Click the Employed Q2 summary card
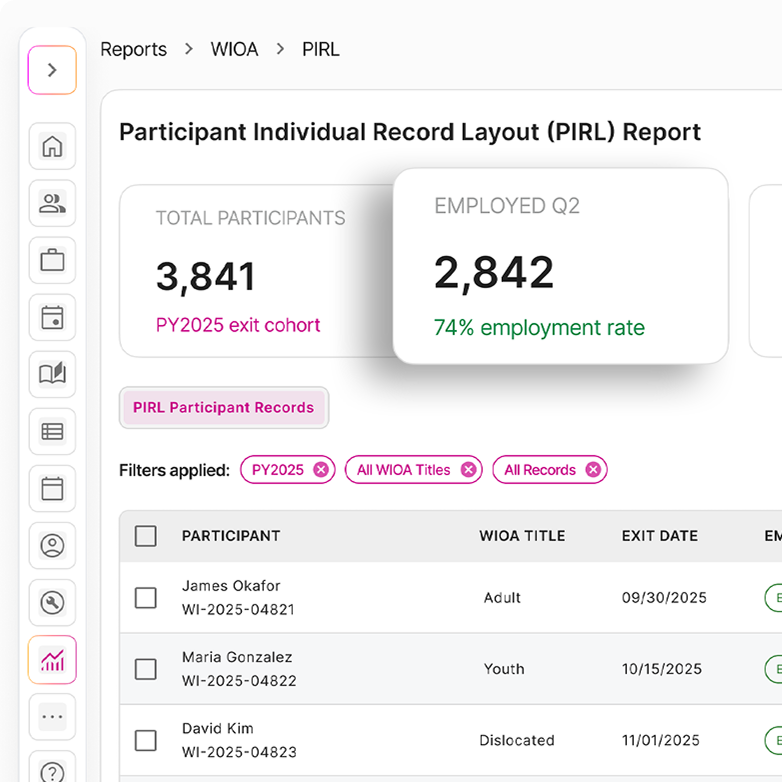The image size is (782, 782). pos(560,266)
